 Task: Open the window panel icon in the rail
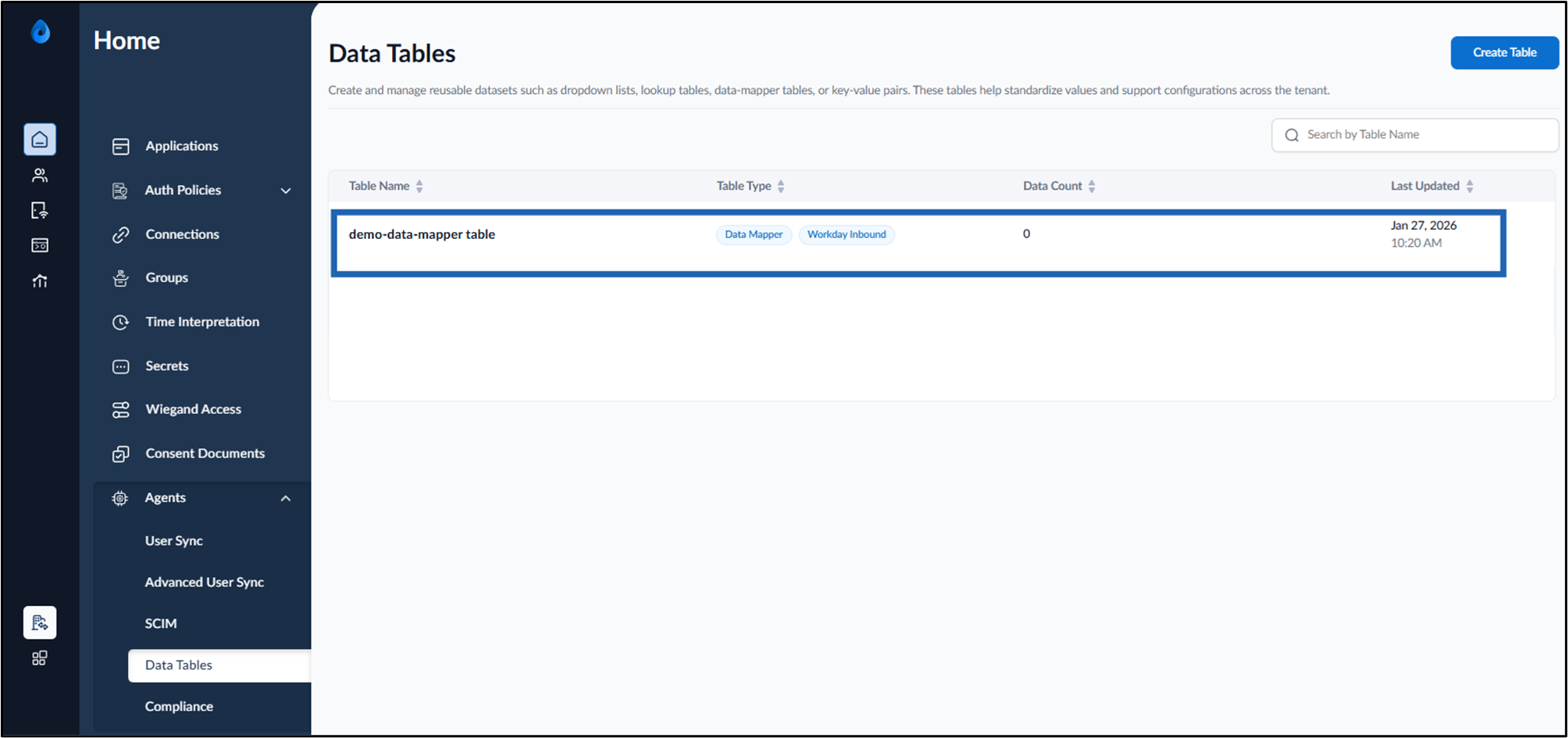pos(40,245)
